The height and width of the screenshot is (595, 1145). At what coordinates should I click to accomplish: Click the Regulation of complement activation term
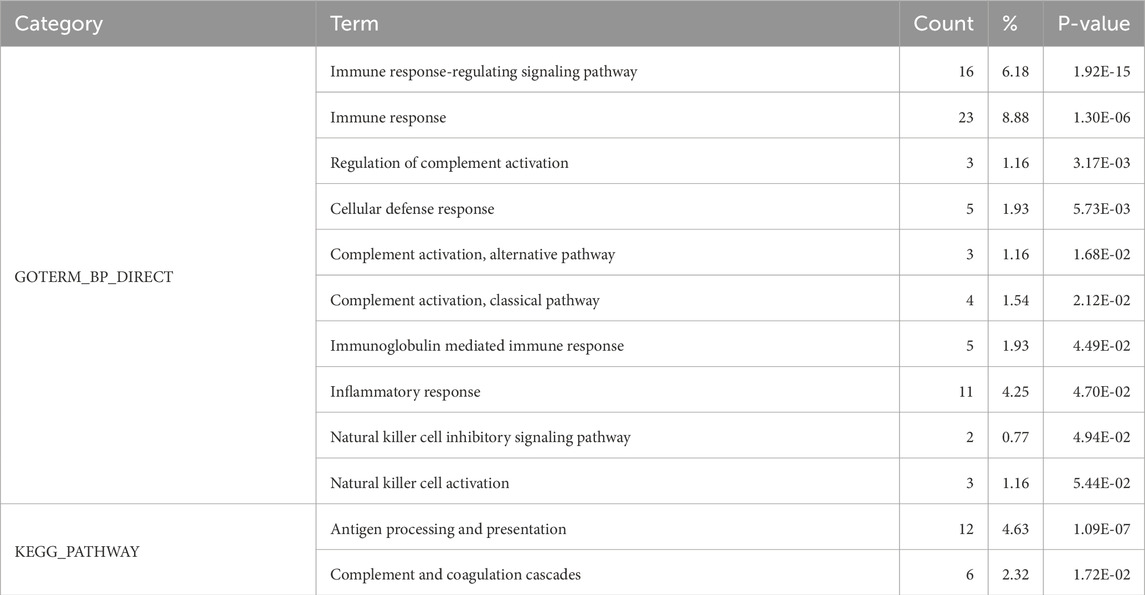click(449, 163)
